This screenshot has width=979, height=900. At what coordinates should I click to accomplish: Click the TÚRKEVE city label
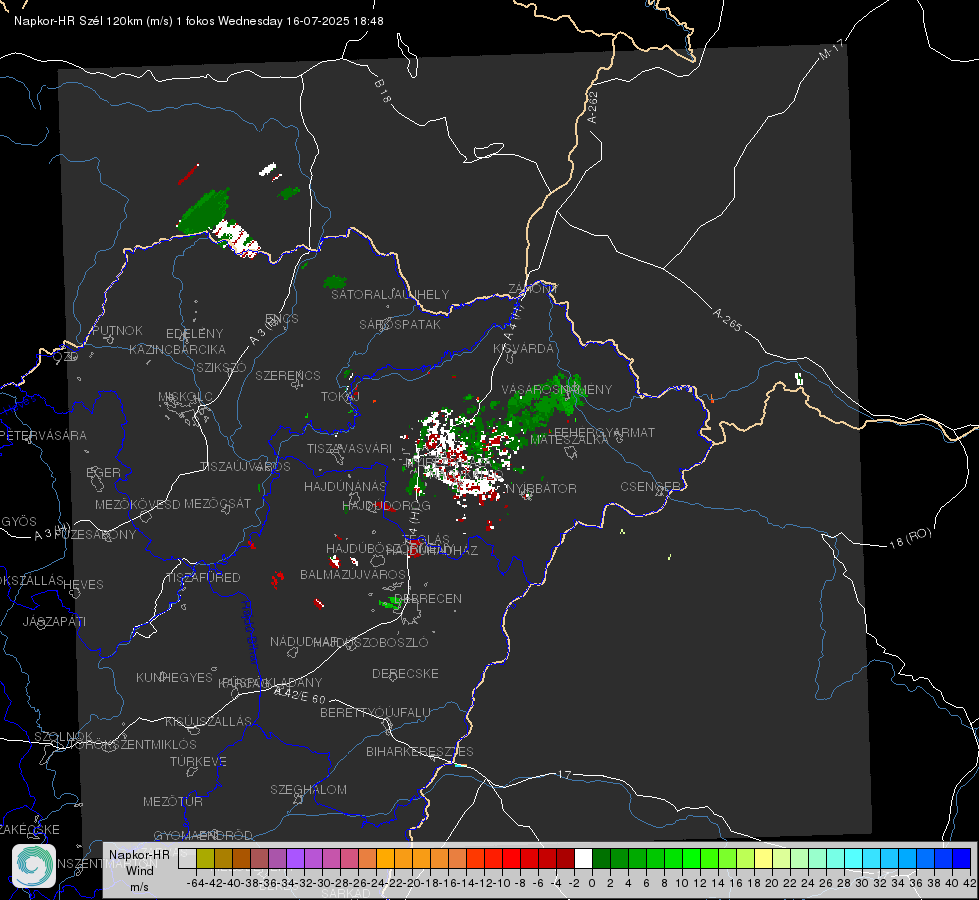pos(198,761)
